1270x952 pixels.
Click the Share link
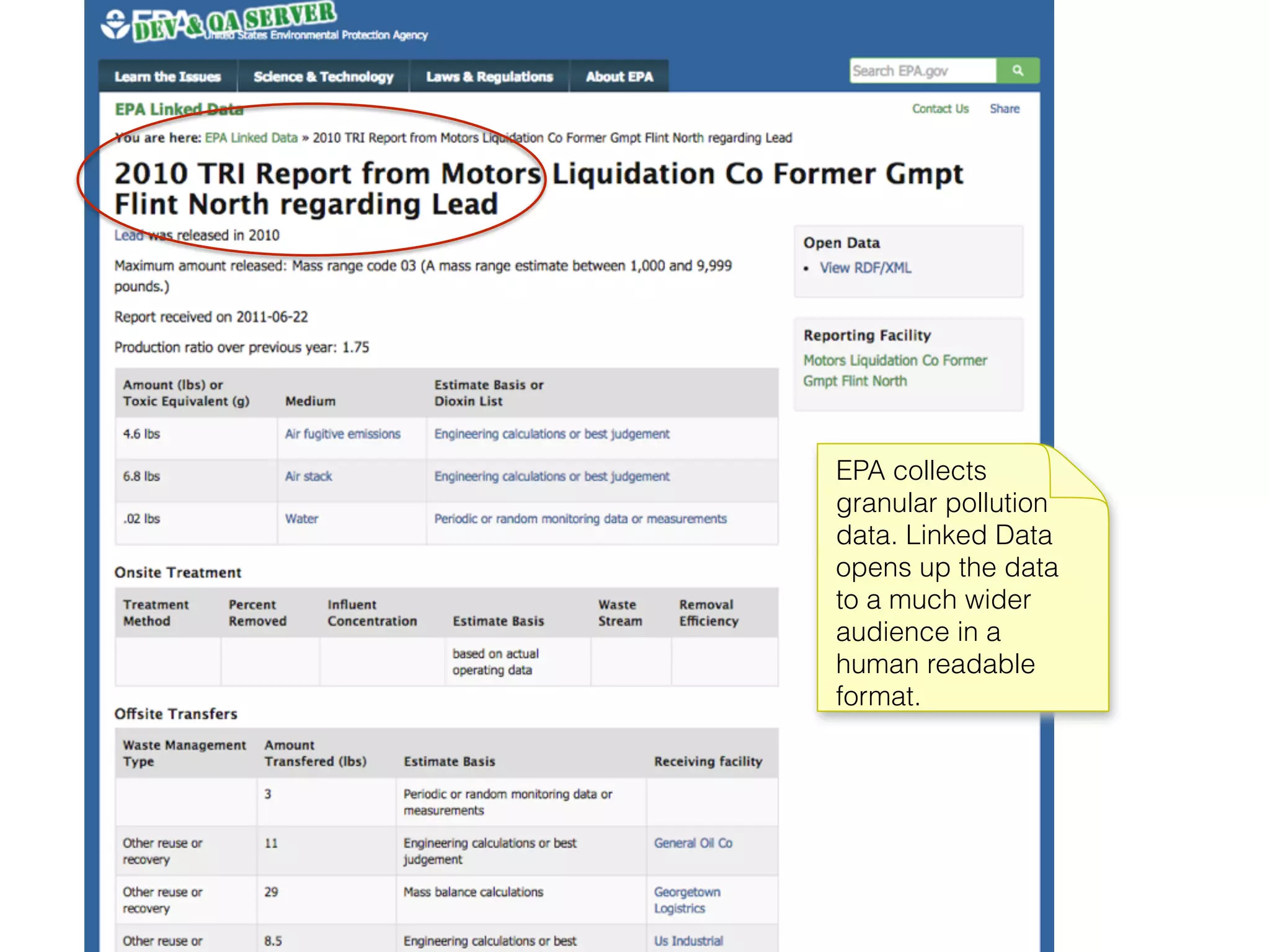point(1005,108)
